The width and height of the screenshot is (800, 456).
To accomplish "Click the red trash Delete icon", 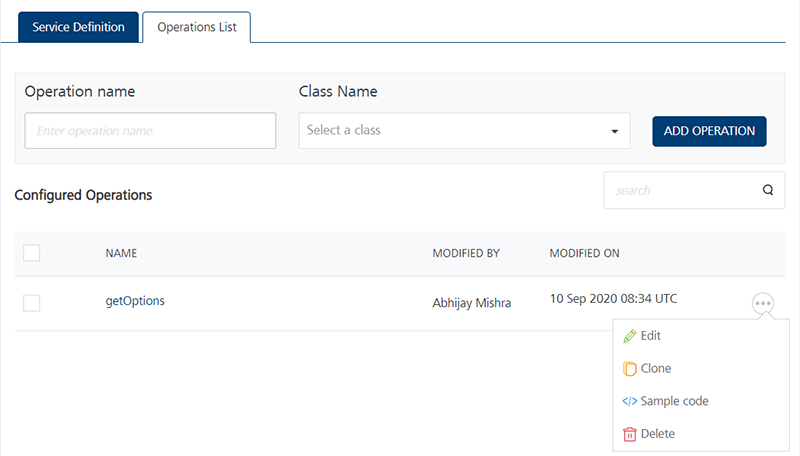I will [x=629, y=434].
